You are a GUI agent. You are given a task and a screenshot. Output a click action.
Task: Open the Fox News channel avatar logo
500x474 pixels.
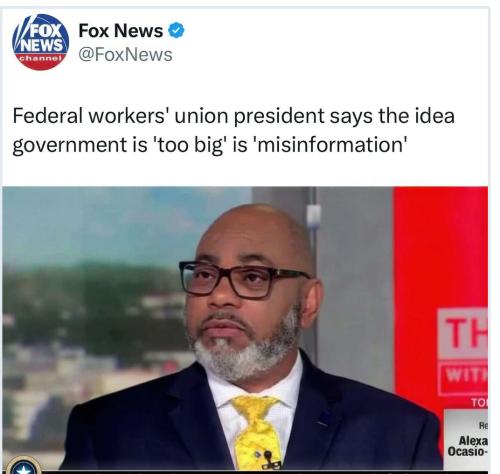[x=41, y=42]
